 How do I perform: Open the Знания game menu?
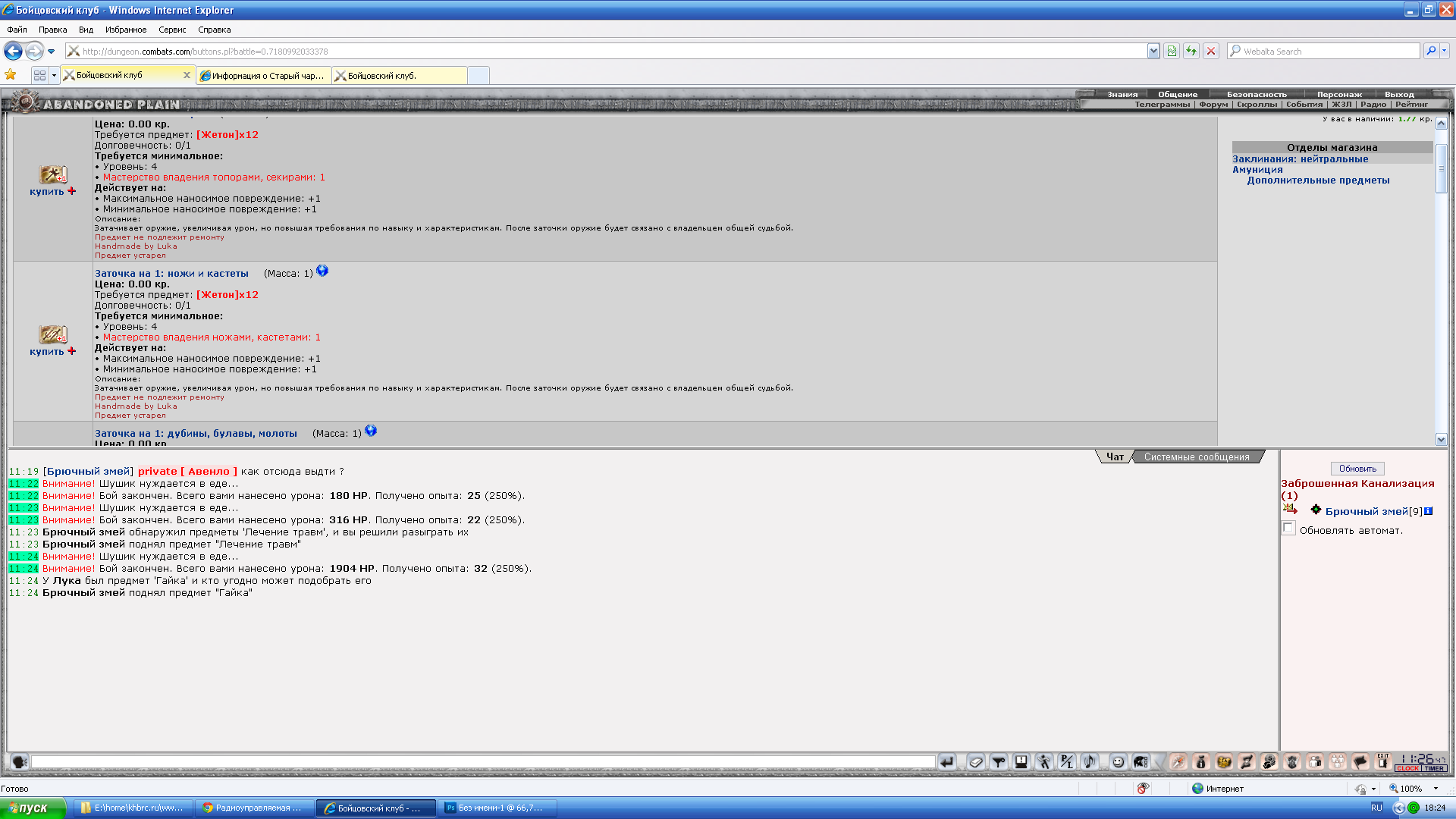1122,94
